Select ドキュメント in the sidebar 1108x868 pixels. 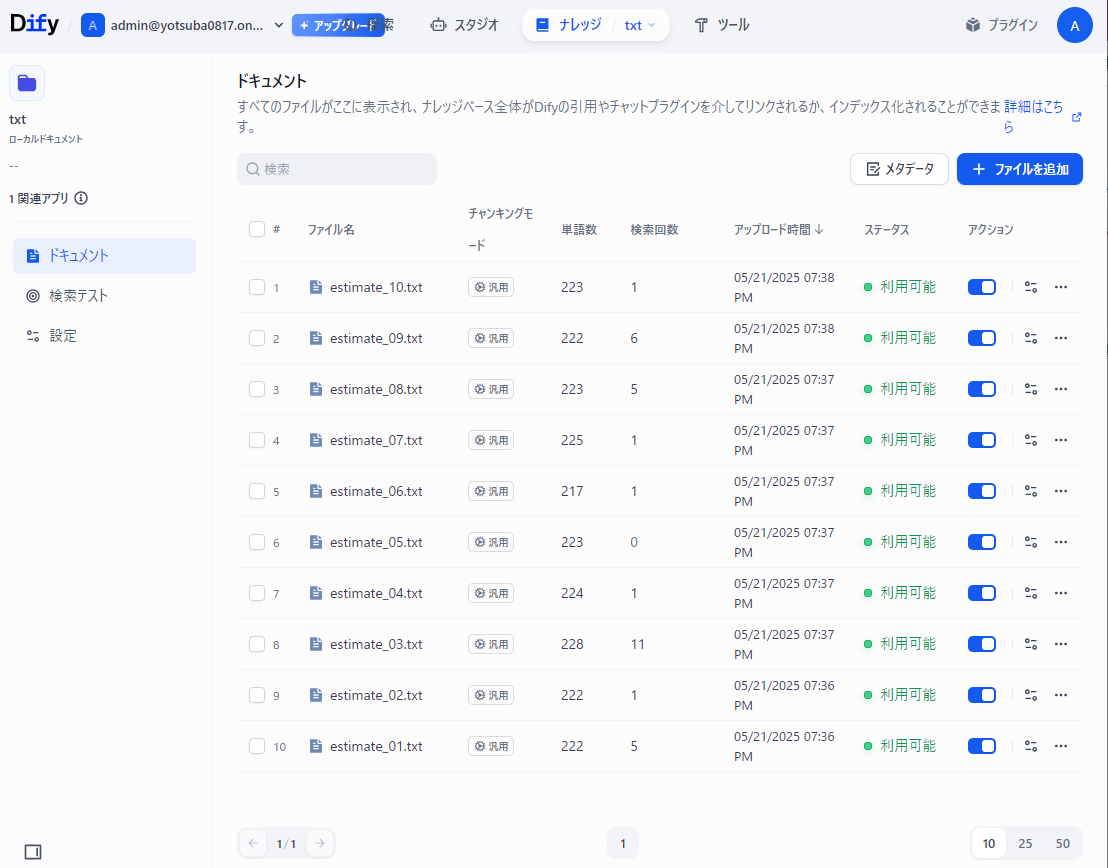pyautogui.click(x=105, y=256)
